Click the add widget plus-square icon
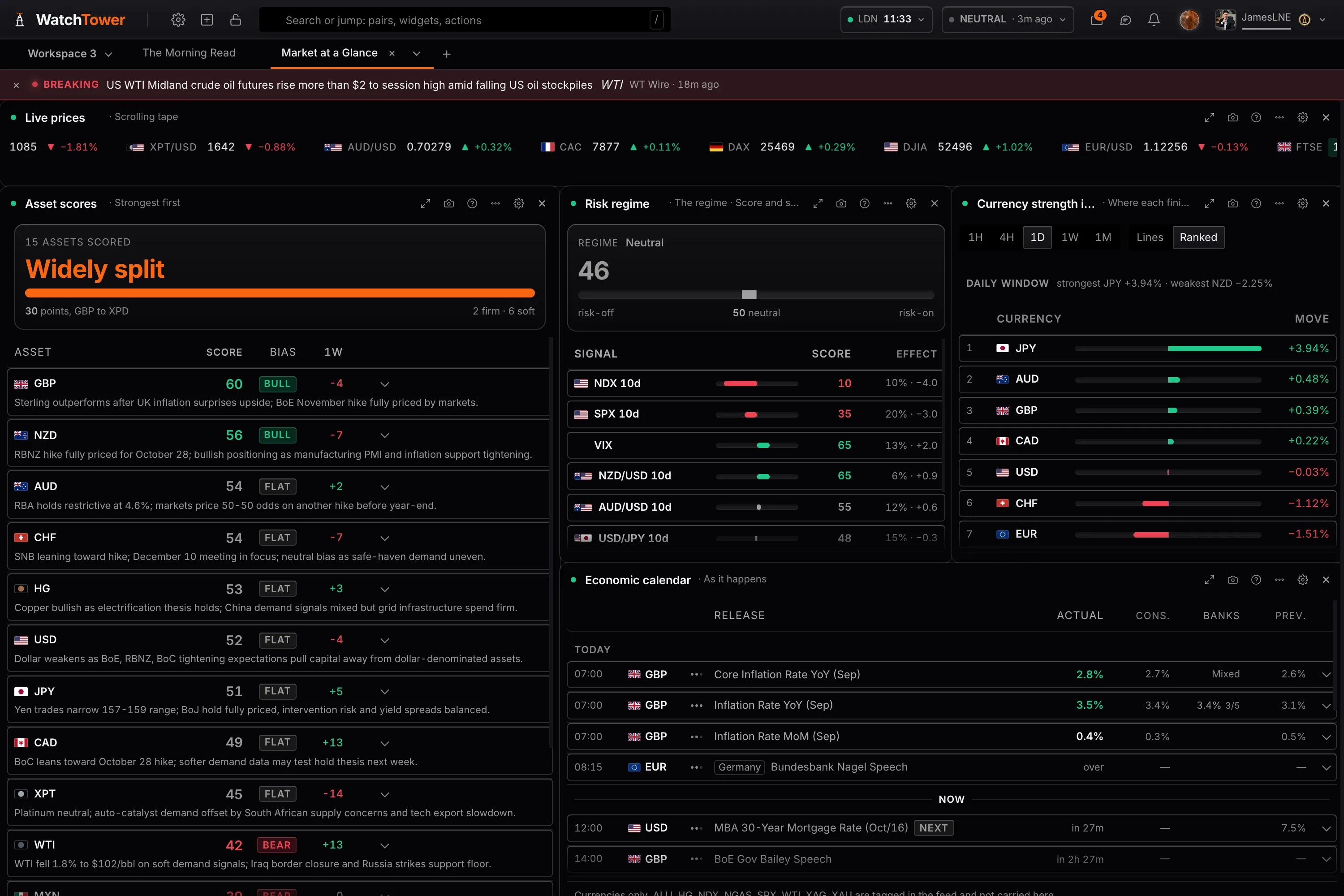1344x896 pixels. point(207,20)
